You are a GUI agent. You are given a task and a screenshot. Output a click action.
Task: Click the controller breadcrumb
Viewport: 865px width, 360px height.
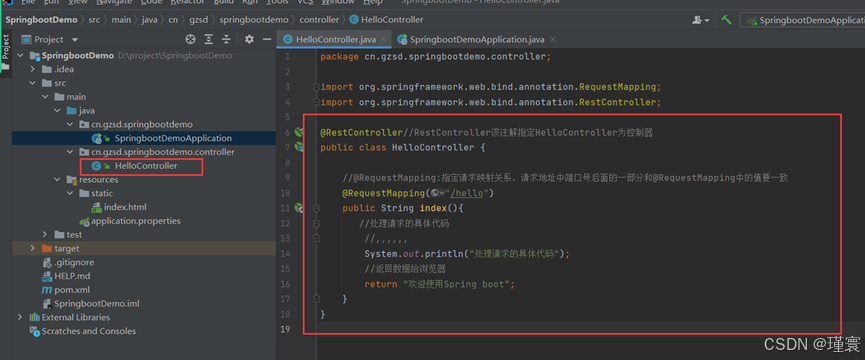click(319, 20)
